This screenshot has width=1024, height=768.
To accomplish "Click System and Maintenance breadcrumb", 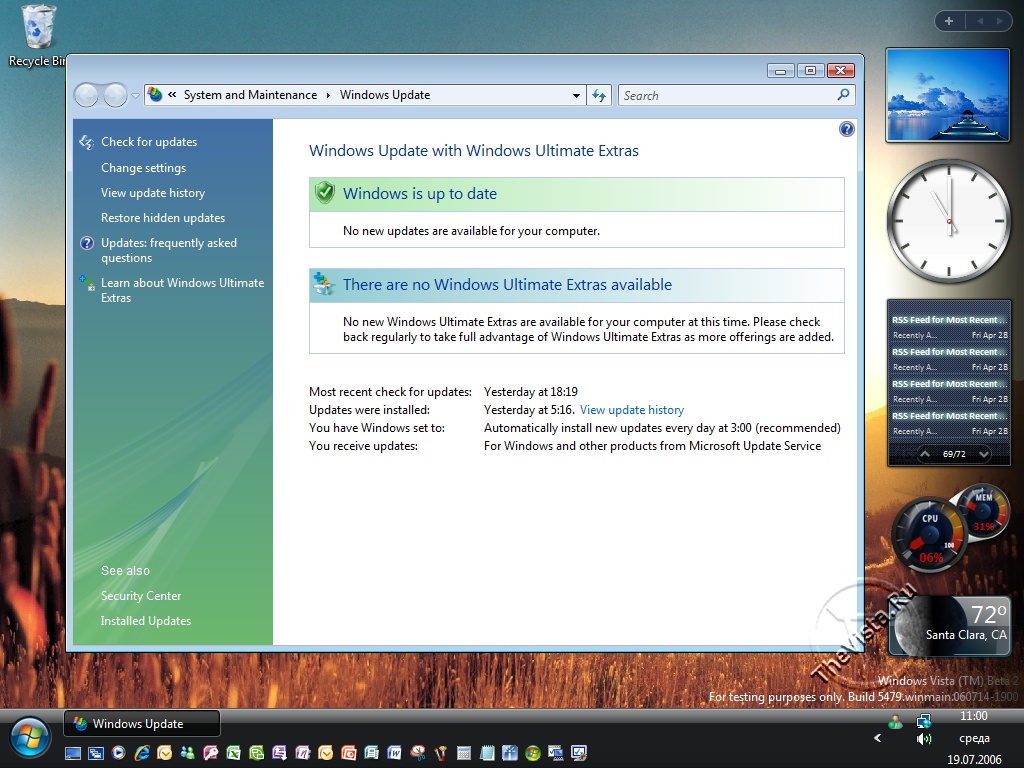I will pyautogui.click(x=250, y=95).
